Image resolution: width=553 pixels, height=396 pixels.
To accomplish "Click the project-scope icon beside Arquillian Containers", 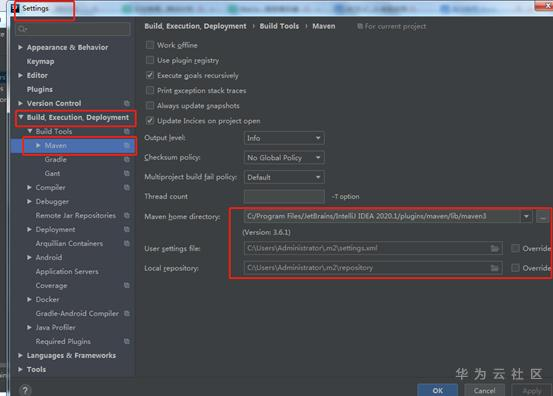I will (x=127, y=243).
